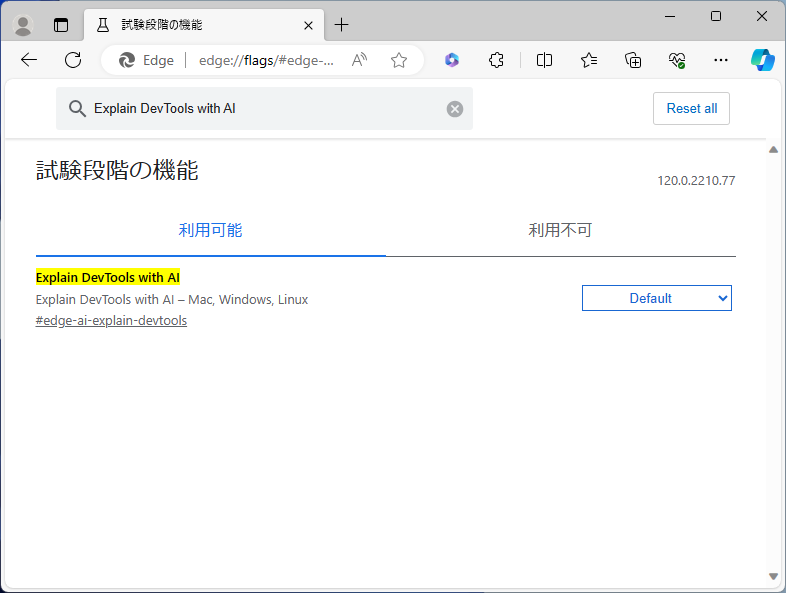Toggle split screen icon

click(544, 60)
